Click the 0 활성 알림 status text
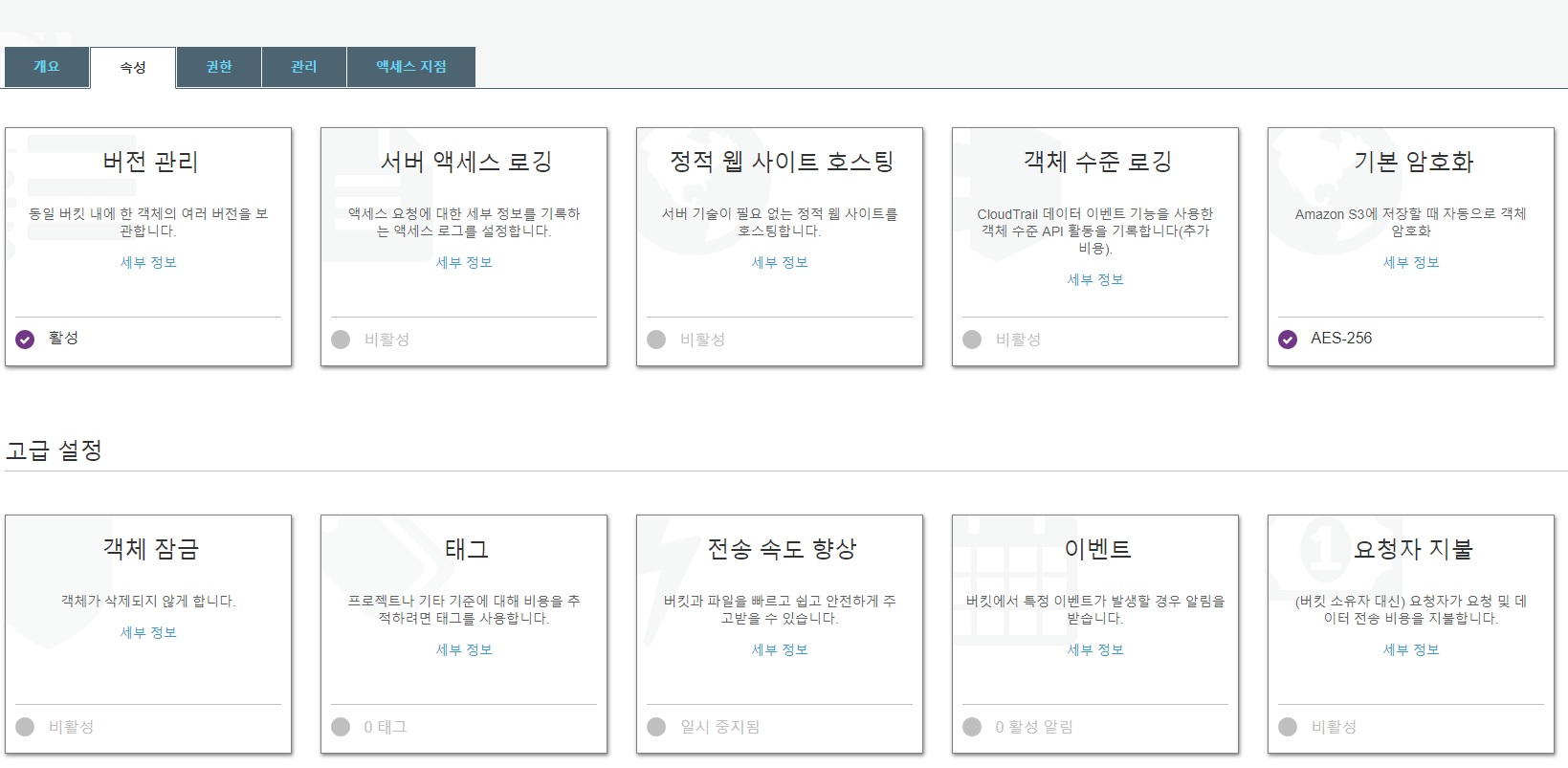The height and width of the screenshot is (768, 1568). 1034,727
